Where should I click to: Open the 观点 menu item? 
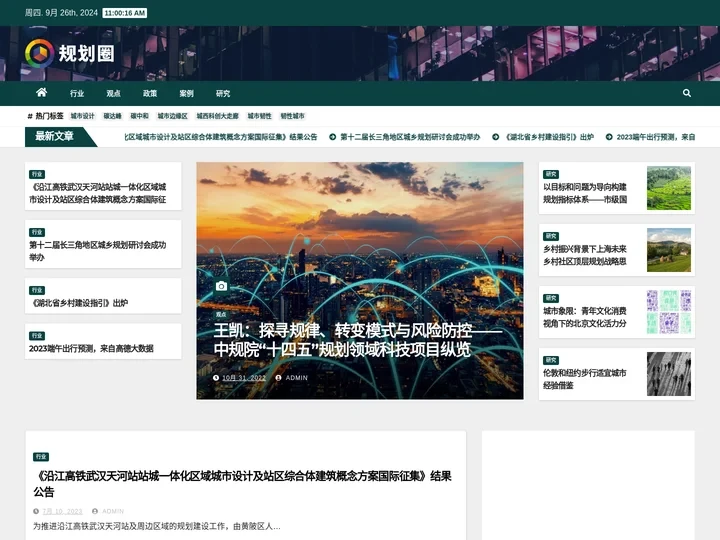coord(113,93)
